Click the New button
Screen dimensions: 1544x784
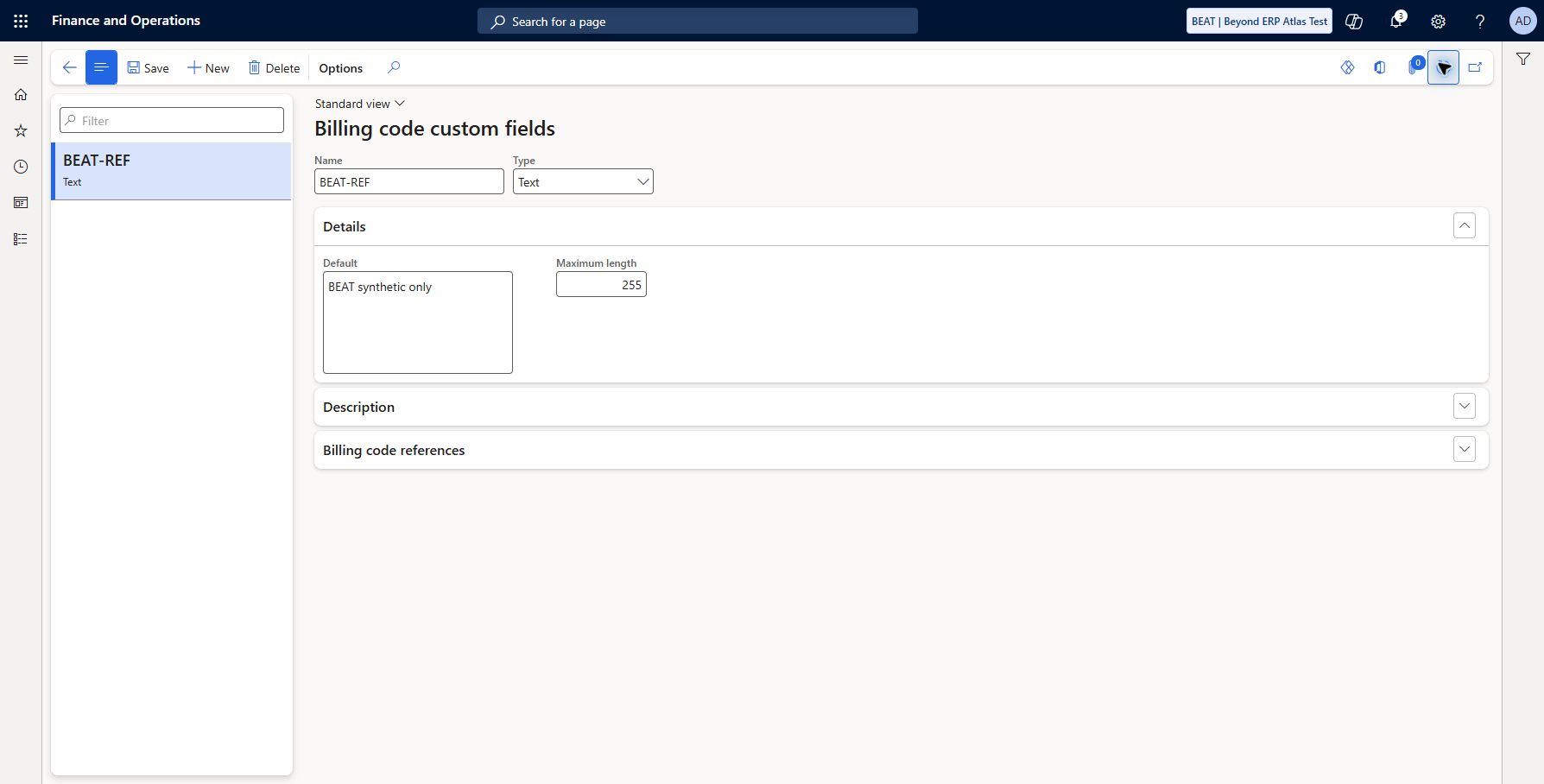[208, 67]
